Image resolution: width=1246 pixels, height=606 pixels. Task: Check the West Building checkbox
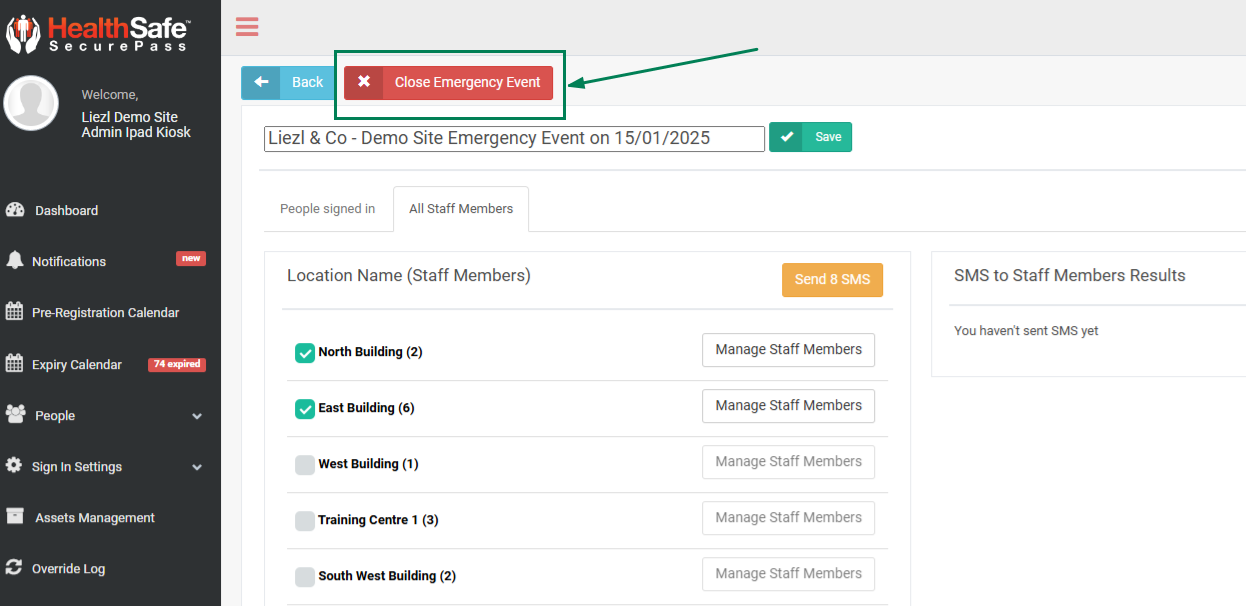pos(305,465)
